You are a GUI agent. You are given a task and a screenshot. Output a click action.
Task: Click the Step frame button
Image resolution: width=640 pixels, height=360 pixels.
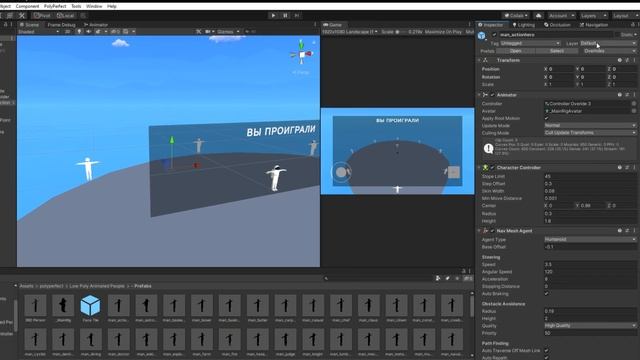click(297, 16)
